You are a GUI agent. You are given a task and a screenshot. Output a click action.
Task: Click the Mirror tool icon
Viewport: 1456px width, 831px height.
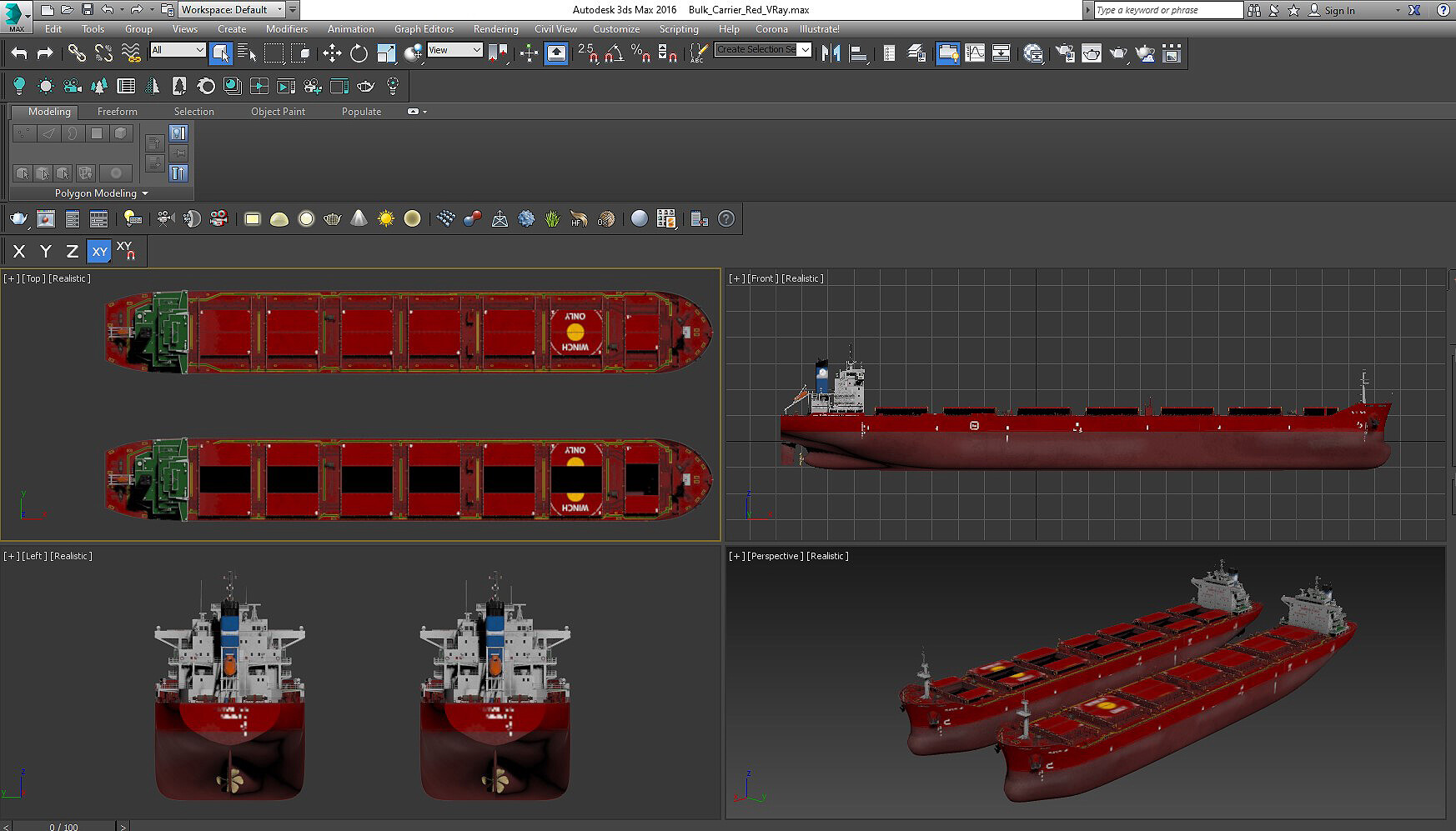831,53
